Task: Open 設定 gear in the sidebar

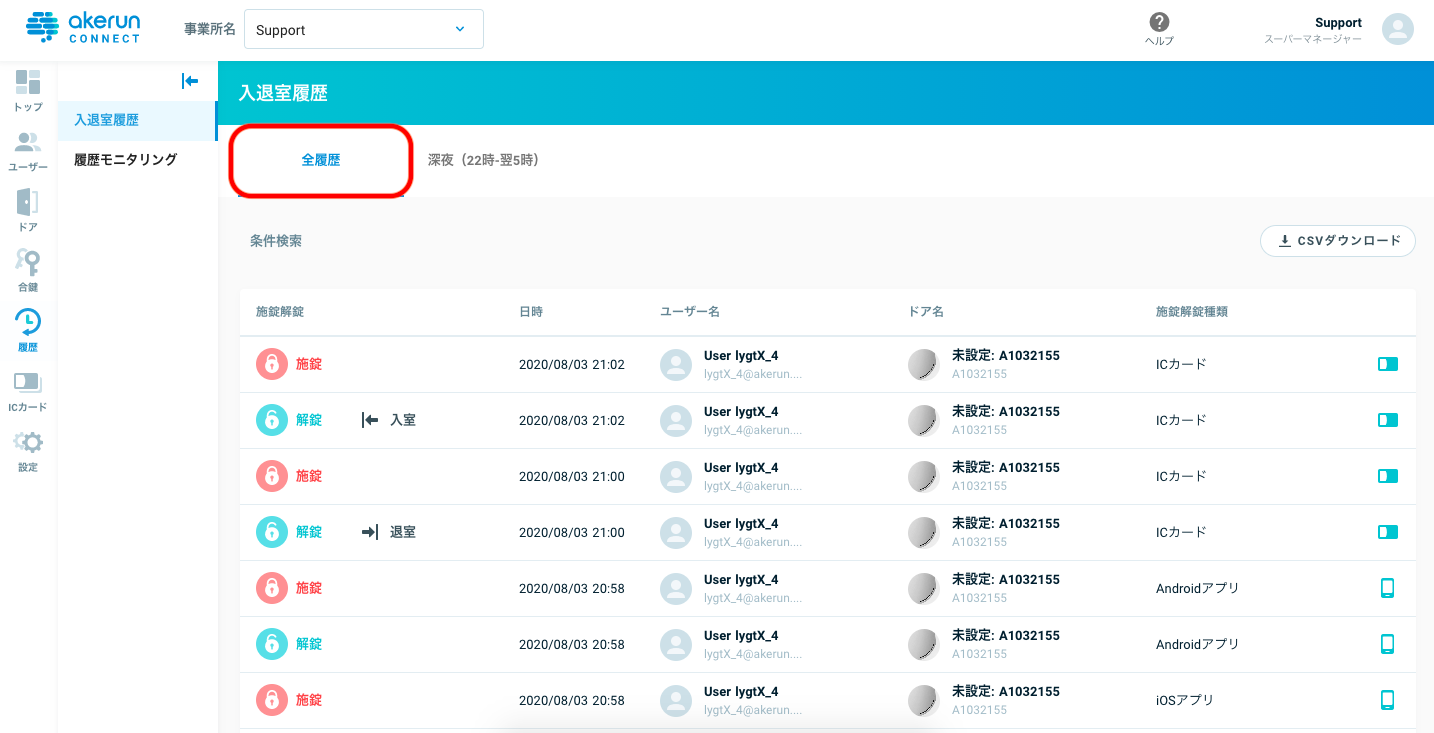Action: [x=28, y=450]
